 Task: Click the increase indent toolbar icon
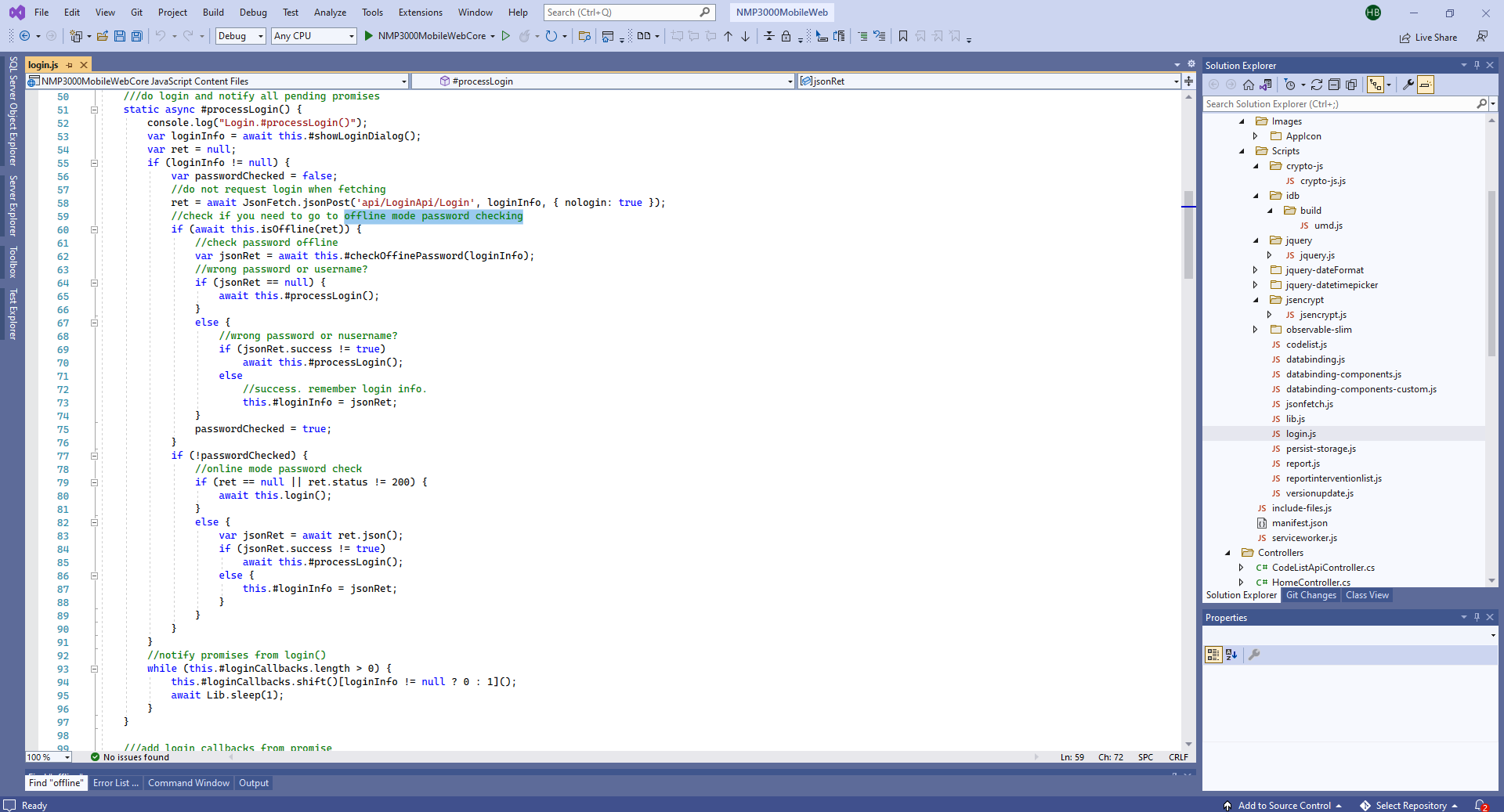862,36
